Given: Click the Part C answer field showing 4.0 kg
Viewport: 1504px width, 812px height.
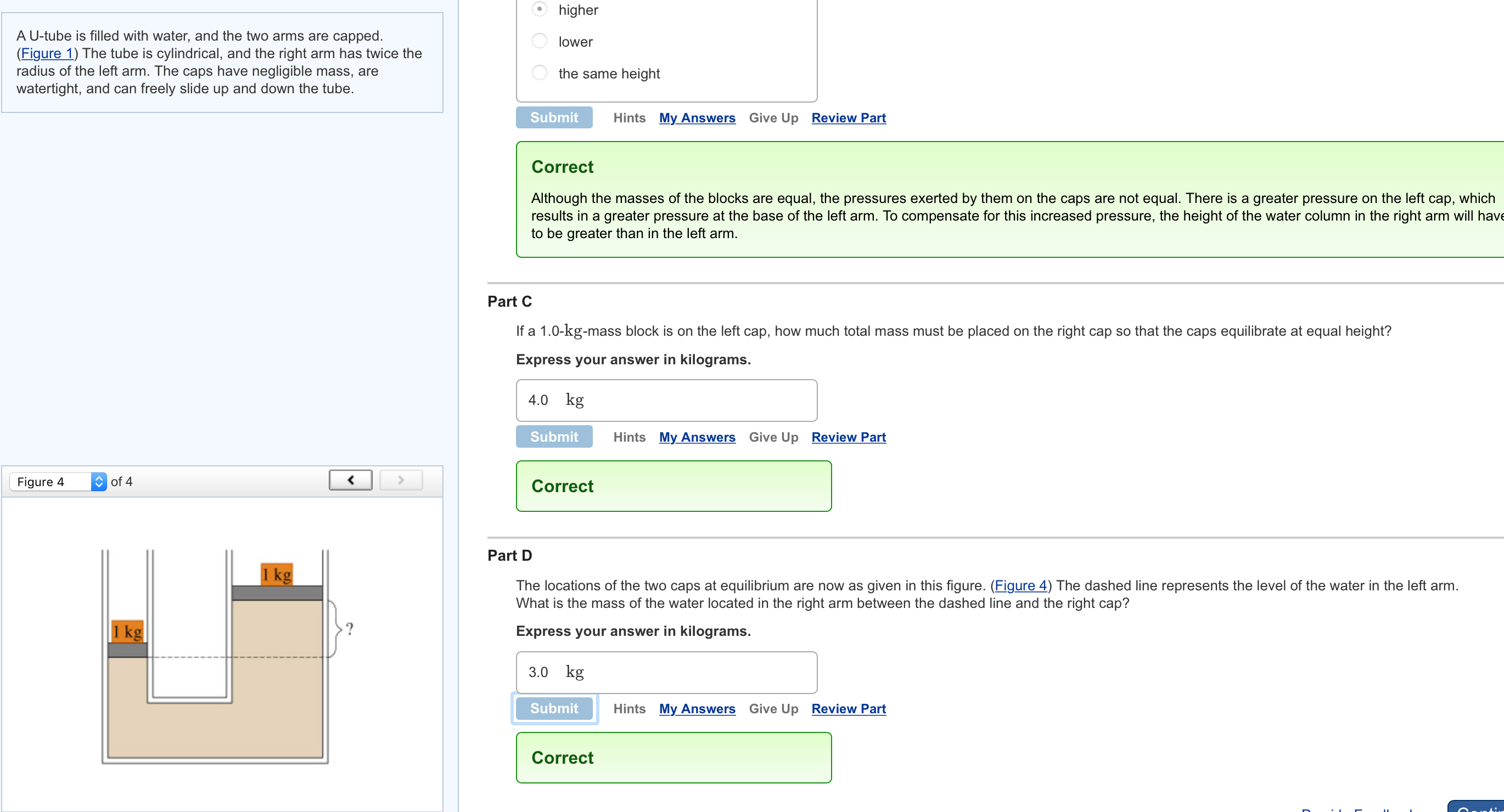Looking at the screenshot, I should pos(666,401).
